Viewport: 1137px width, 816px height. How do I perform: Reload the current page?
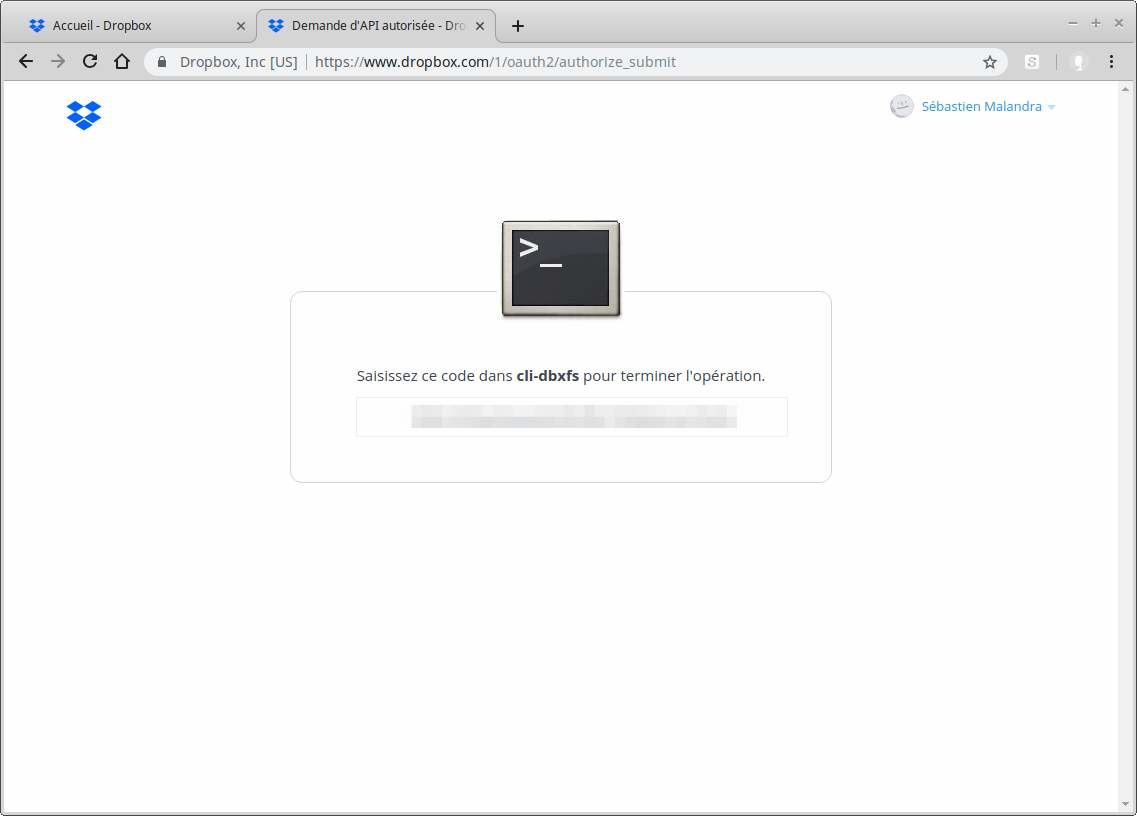pos(90,62)
